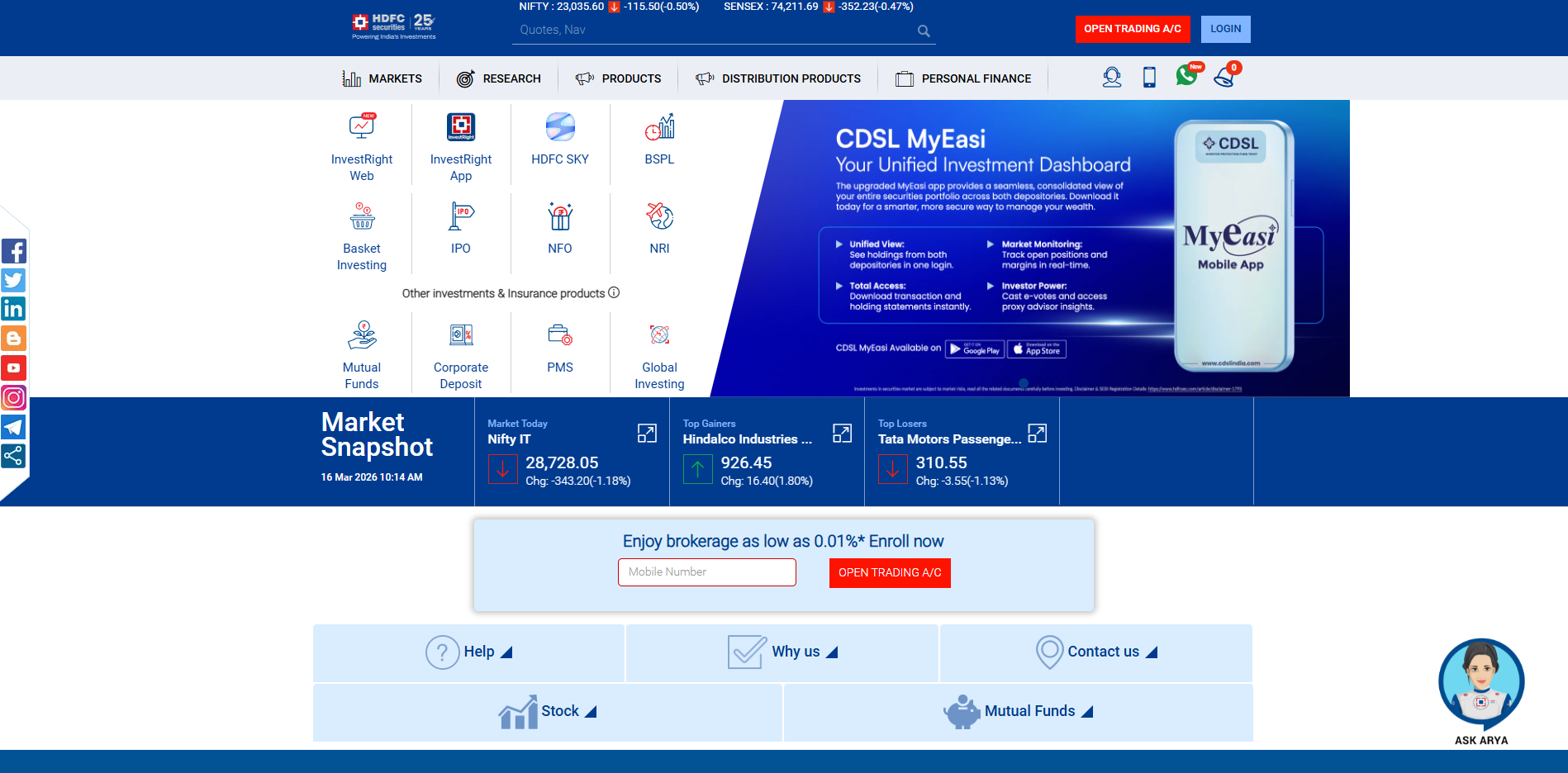1568x773 pixels.
Task: Open App Store badge on banner
Action: point(1037,349)
